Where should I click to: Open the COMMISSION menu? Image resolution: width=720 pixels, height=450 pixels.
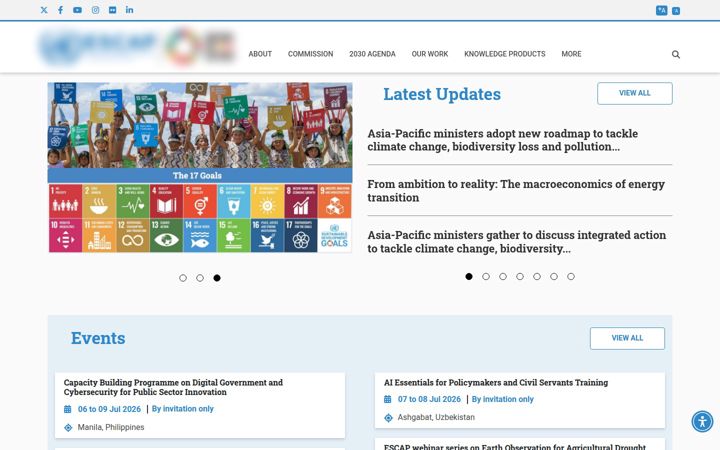[x=310, y=54]
